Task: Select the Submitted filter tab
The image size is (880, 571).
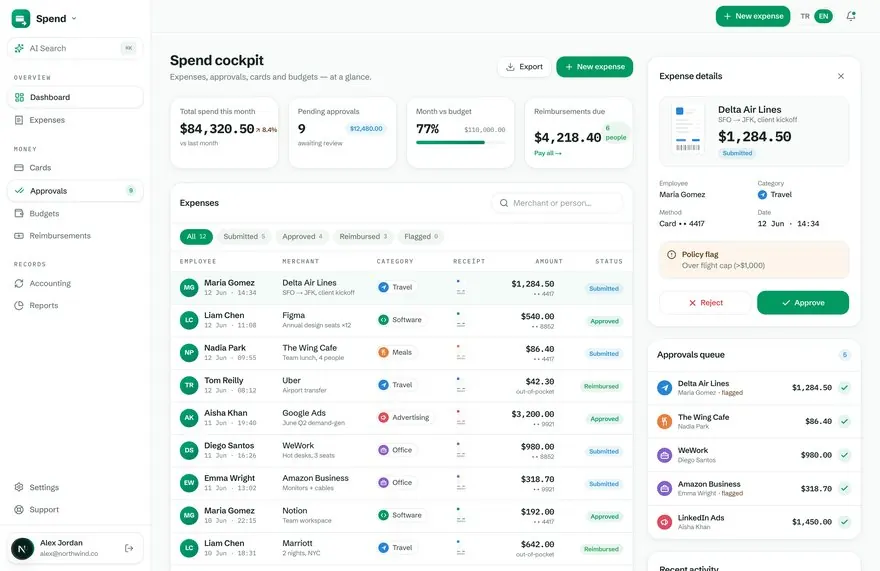Action: pyautogui.click(x=244, y=236)
